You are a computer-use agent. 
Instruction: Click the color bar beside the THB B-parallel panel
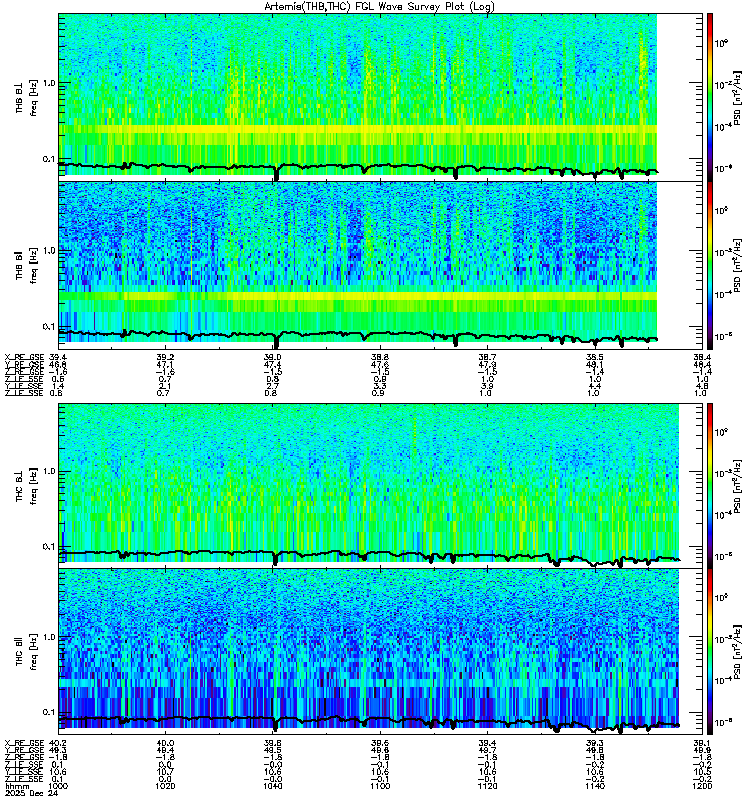pos(710,265)
